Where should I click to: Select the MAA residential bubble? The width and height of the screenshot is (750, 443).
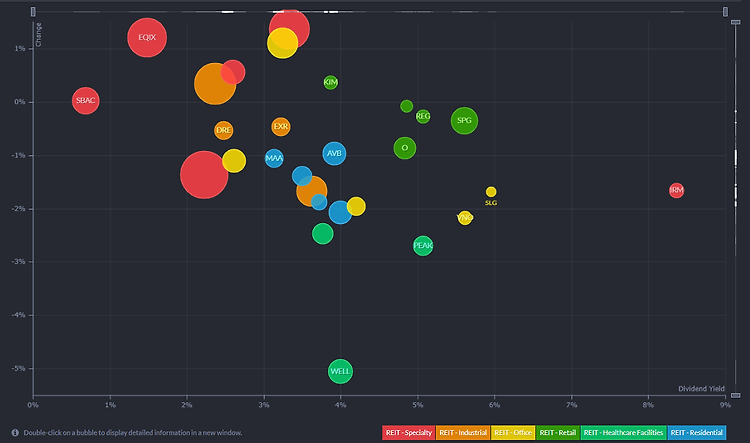pos(274,158)
